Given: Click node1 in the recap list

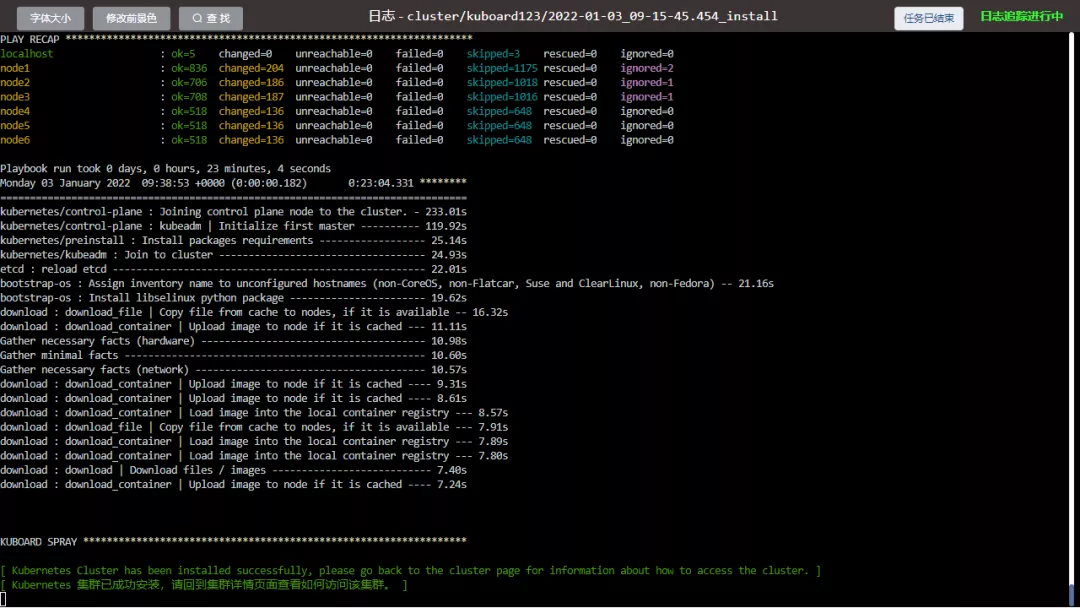Looking at the screenshot, I should pos(14,68).
